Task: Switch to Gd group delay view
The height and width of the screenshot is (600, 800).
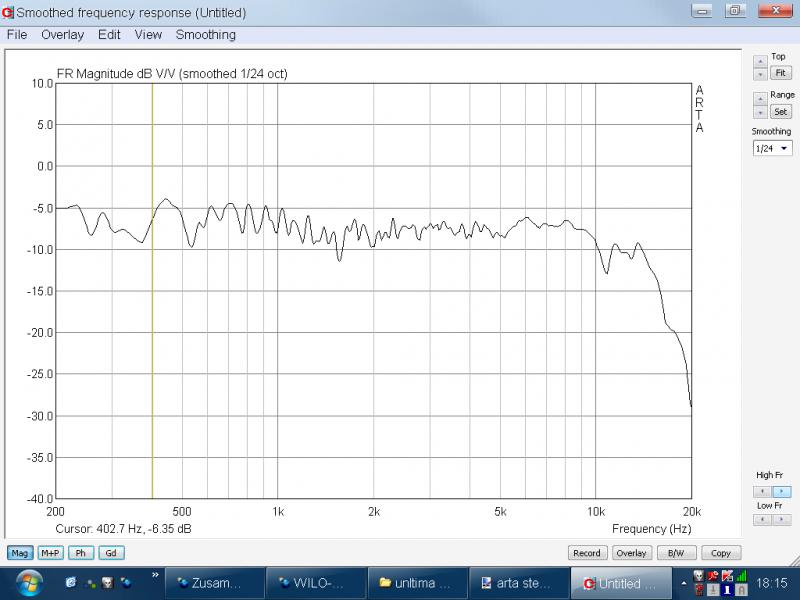Action: [x=111, y=553]
